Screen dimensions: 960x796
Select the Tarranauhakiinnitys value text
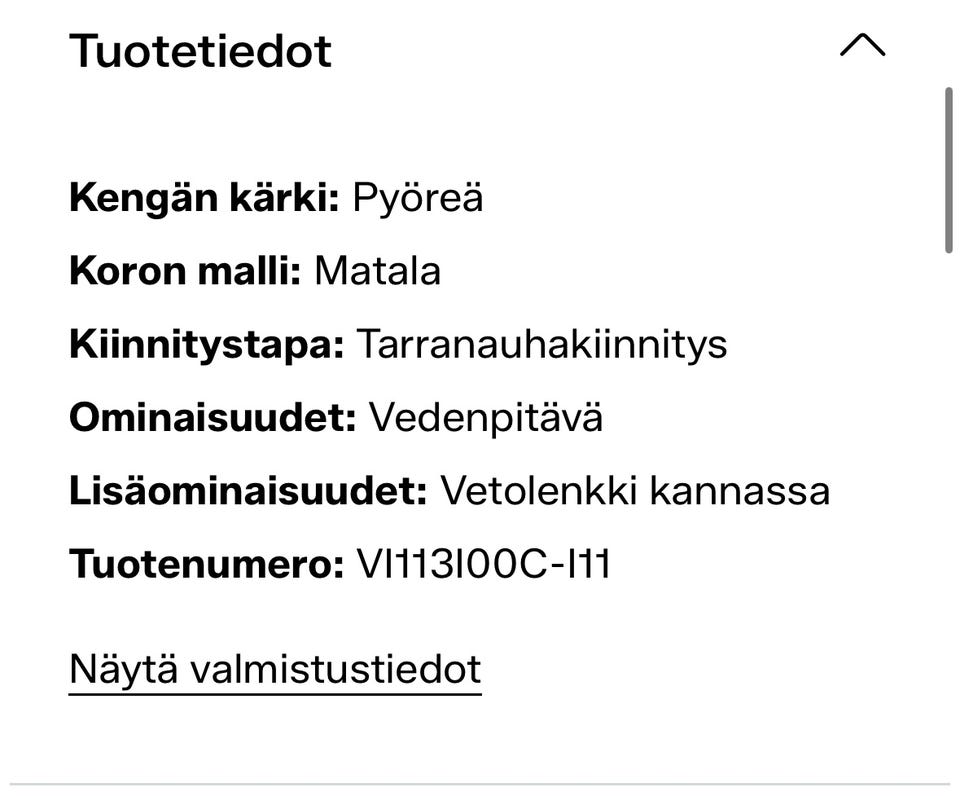tap(546, 342)
